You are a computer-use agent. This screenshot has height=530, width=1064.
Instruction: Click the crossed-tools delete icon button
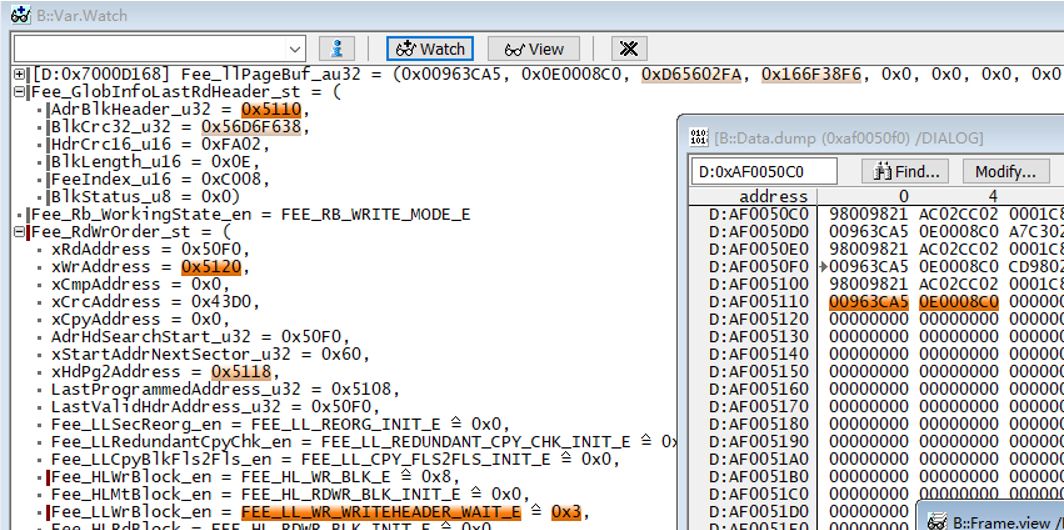click(x=629, y=49)
